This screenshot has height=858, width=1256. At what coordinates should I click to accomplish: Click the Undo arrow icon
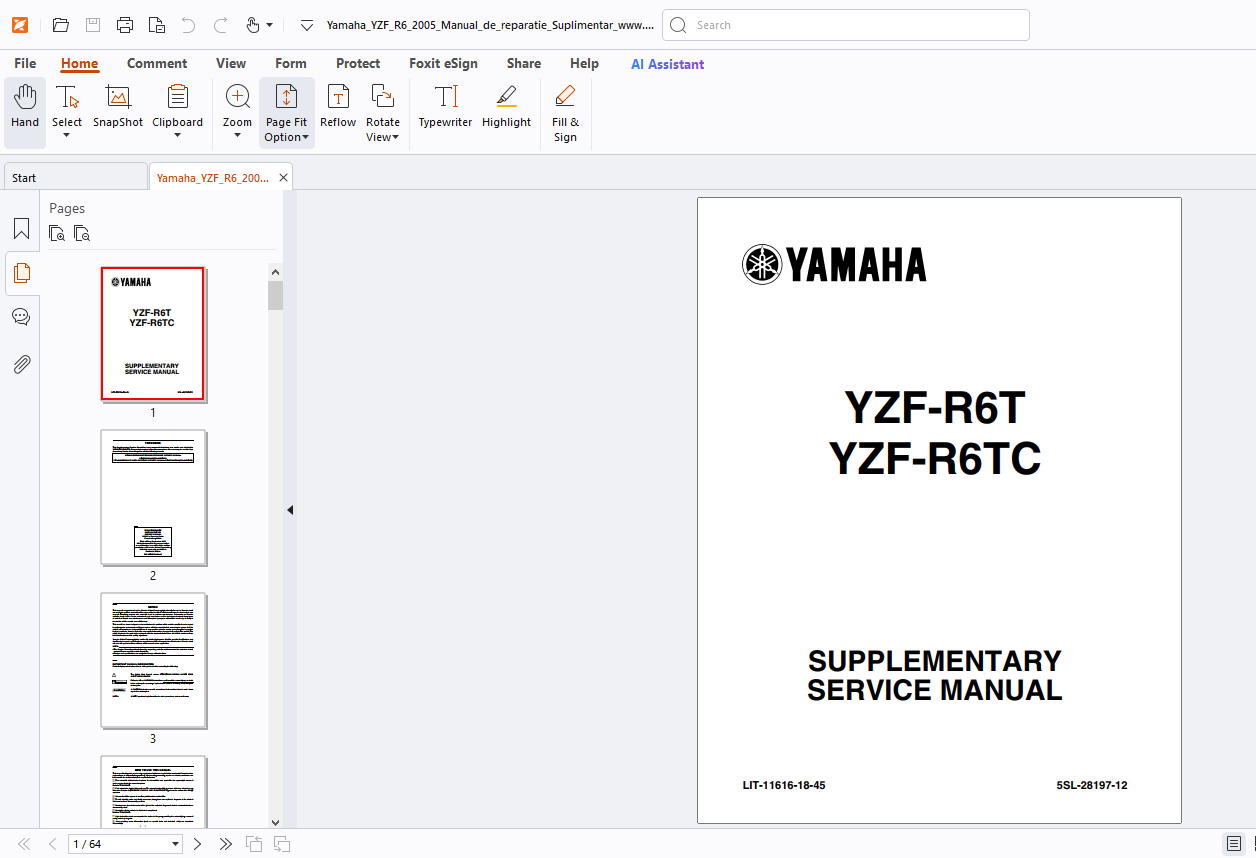188,25
